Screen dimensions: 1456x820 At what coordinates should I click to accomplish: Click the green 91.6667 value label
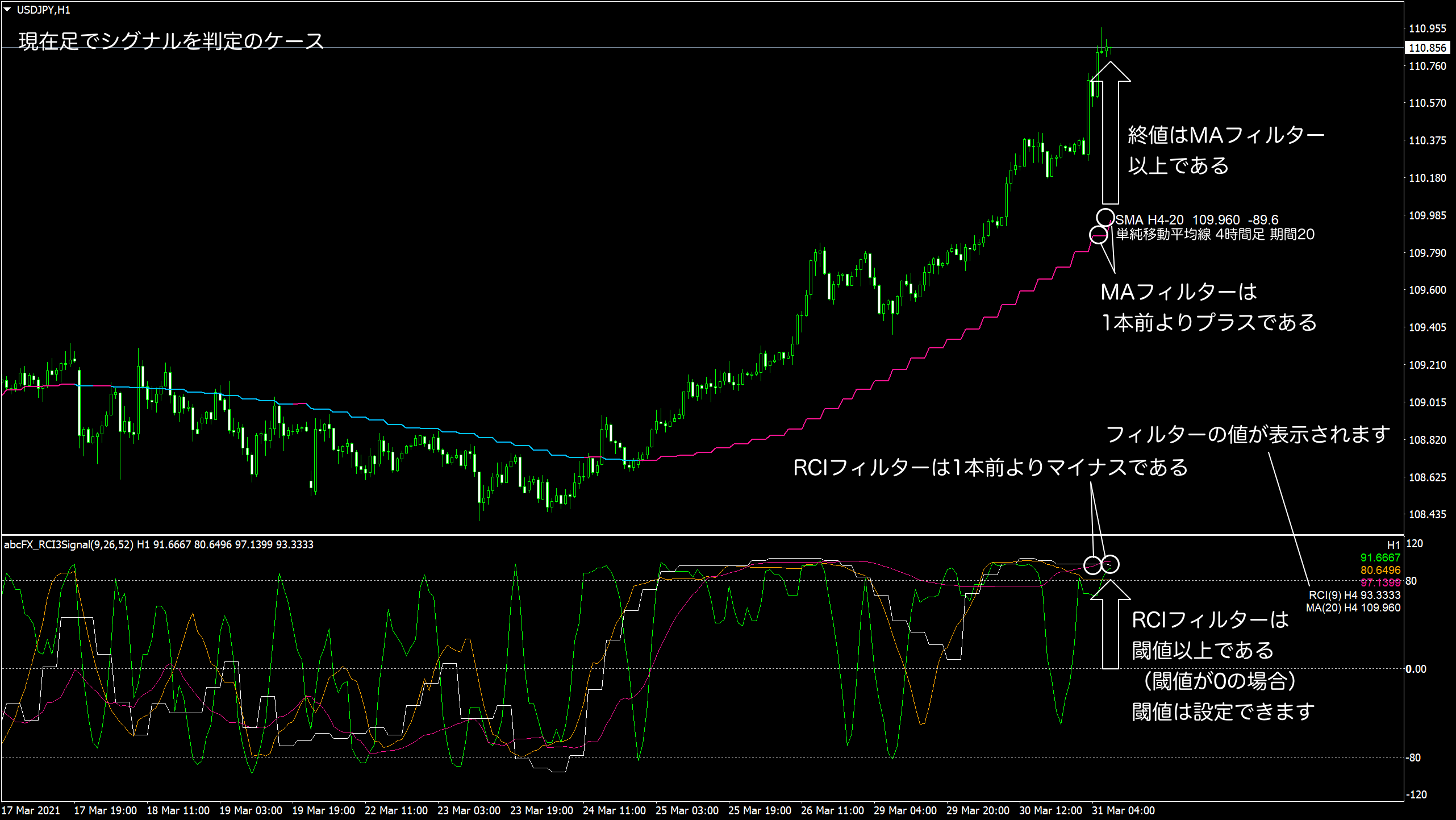1380,557
